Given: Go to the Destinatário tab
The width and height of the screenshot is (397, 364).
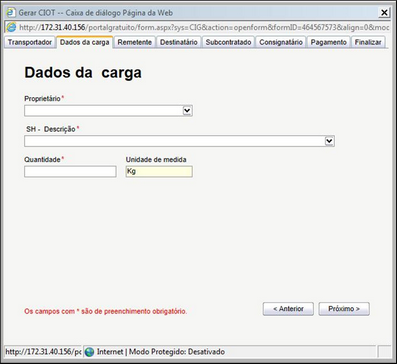Looking at the screenshot, I should 179,43.
